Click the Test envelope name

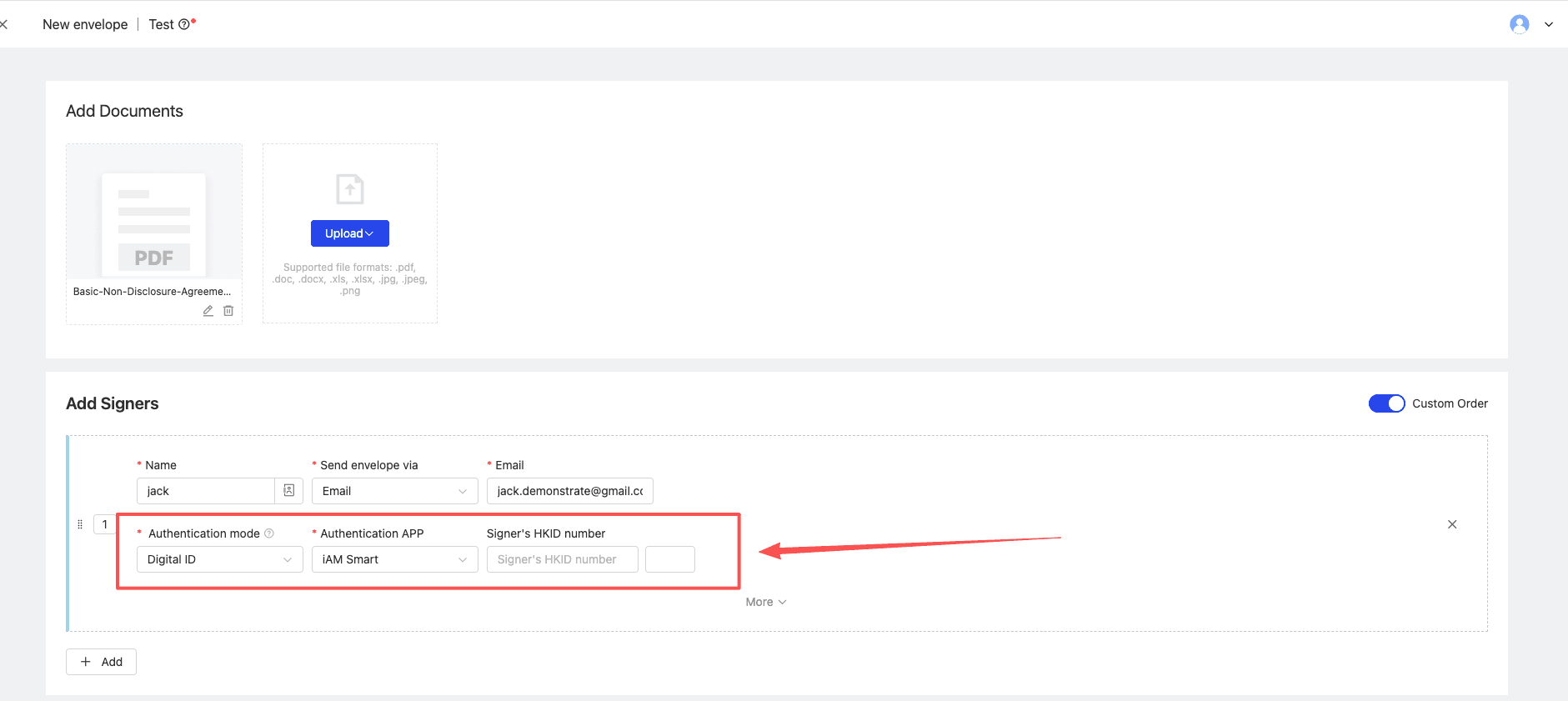pyautogui.click(x=161, y=25)
